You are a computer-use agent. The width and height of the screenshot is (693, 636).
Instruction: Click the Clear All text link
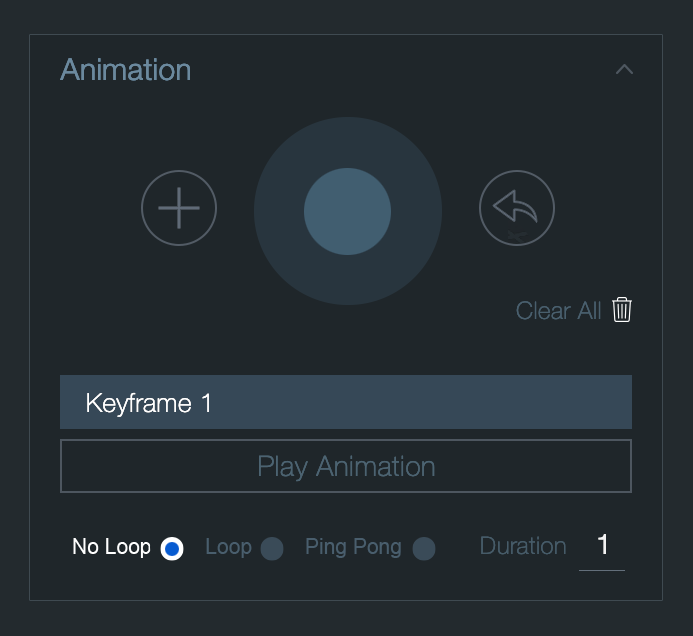click(558, 311)
